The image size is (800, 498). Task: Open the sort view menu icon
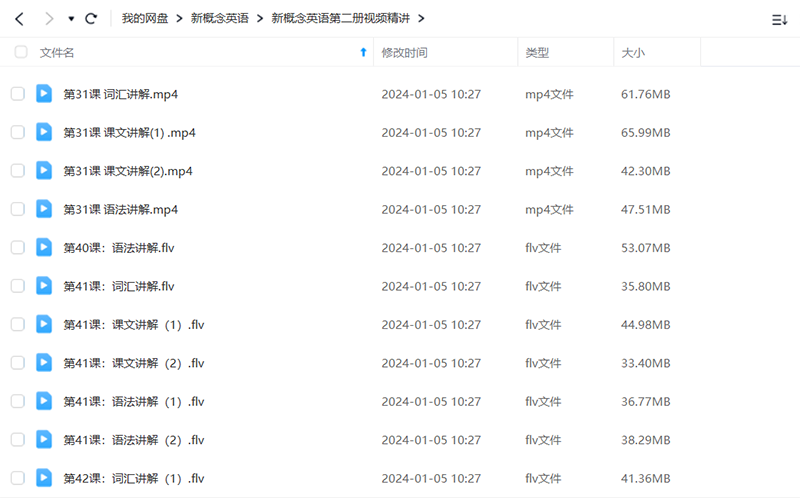click(779, 20)
